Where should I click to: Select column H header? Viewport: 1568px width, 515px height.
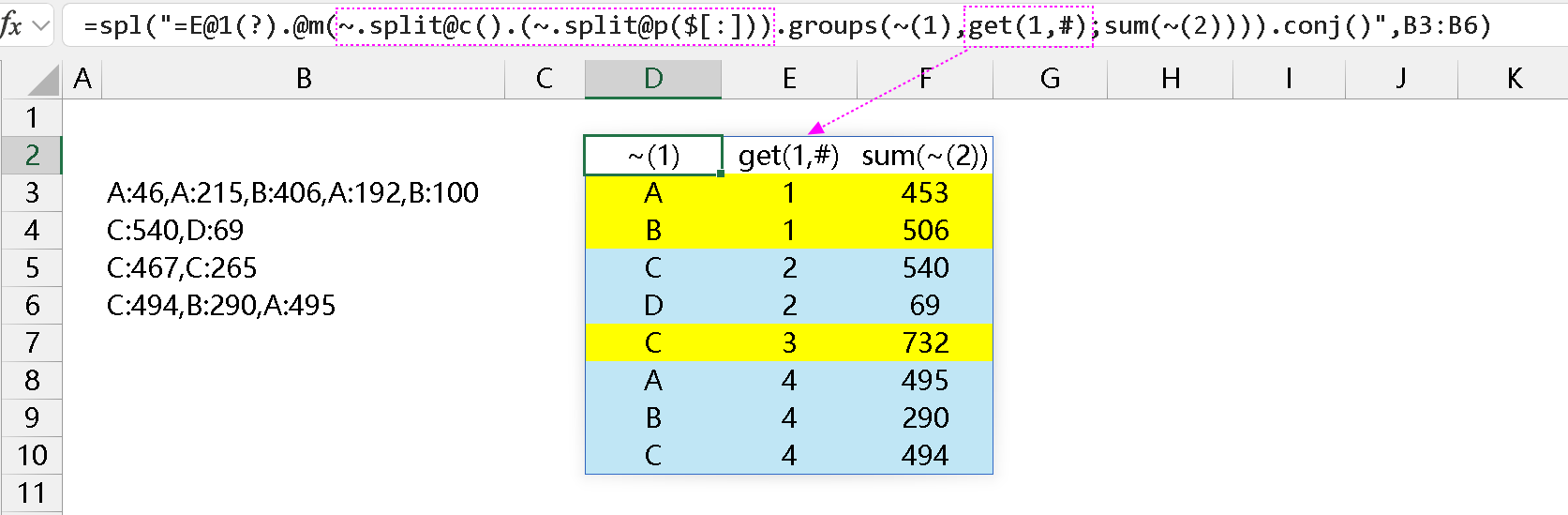click(x=1170, y=79)
